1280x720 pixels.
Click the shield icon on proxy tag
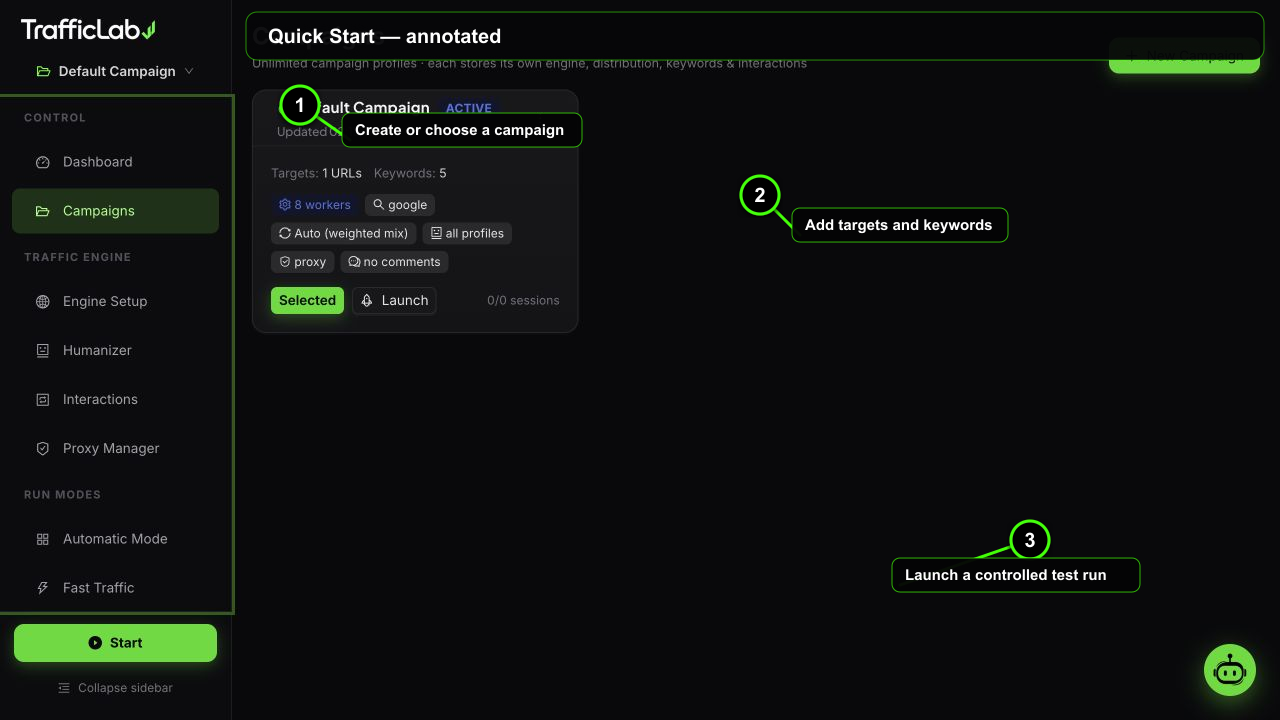click(285, 262)
